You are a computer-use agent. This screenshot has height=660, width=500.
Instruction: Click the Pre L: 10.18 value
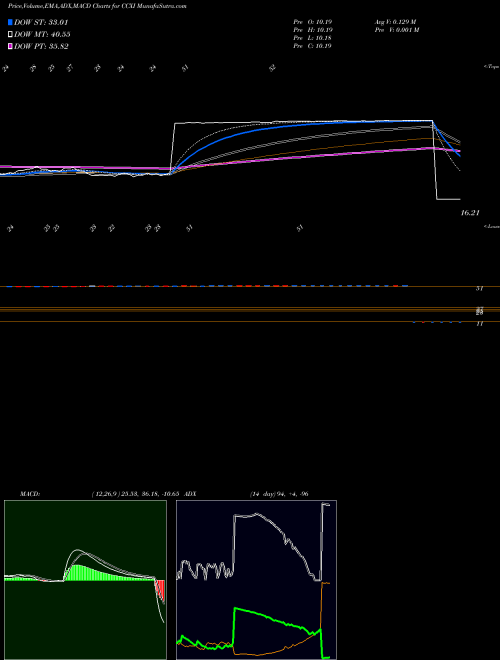[313, 38]
